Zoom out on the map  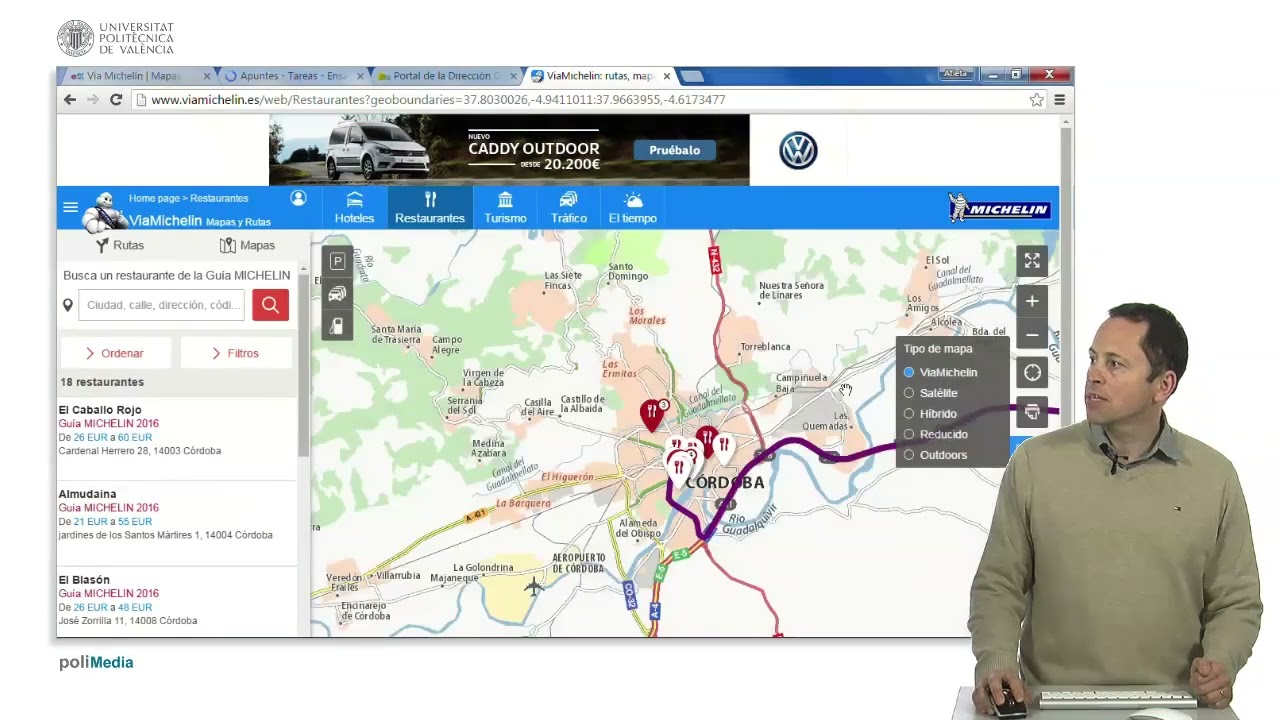(1032, 335)
